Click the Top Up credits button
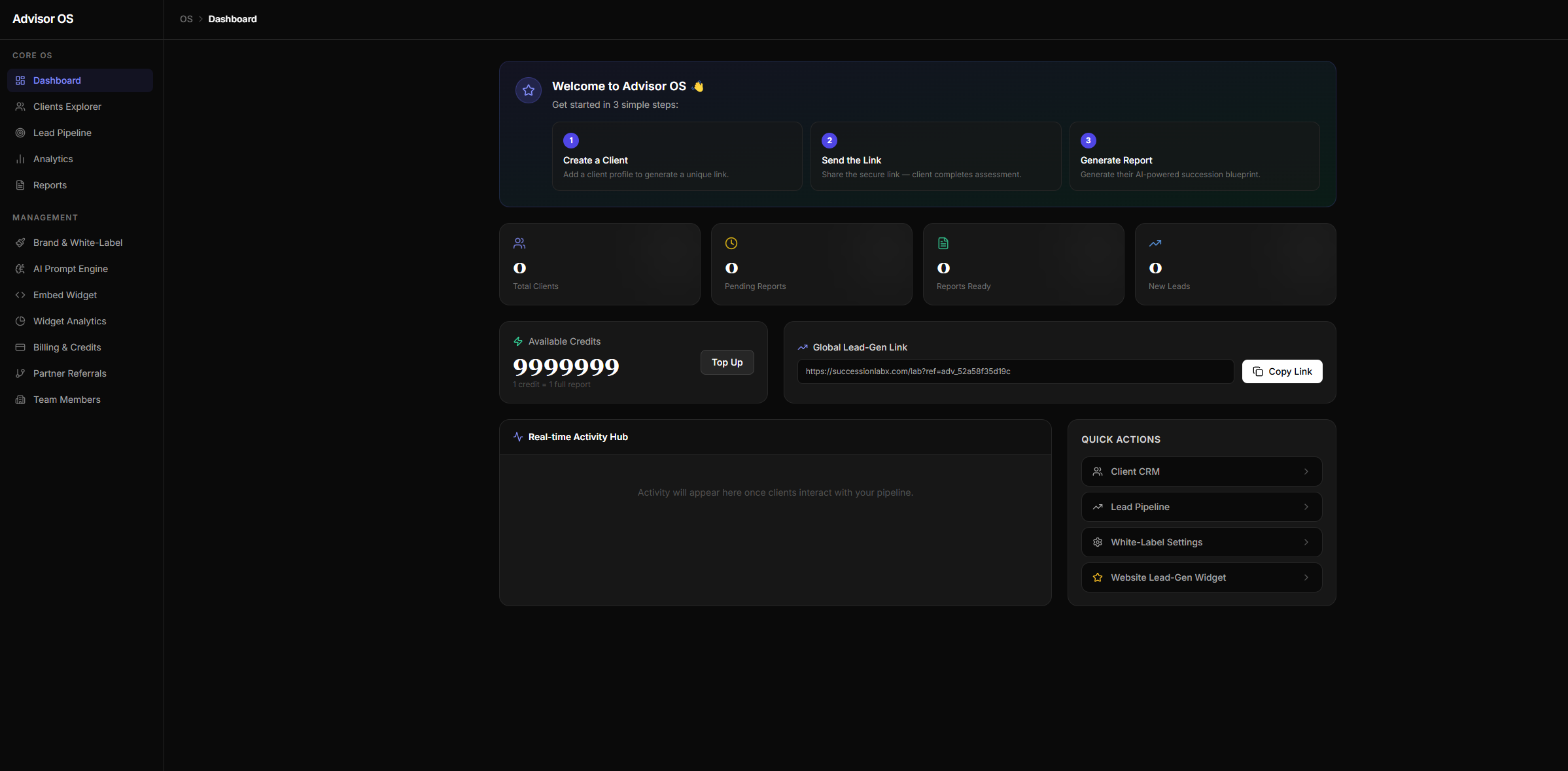1568x771 pixels. 727,362
